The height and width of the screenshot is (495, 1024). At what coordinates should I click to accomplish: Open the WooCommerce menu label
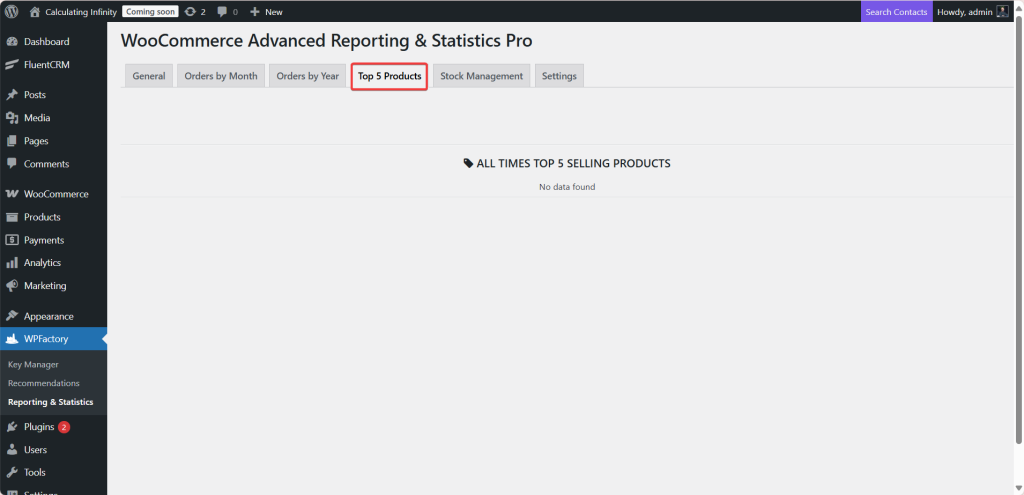point(56,194)
